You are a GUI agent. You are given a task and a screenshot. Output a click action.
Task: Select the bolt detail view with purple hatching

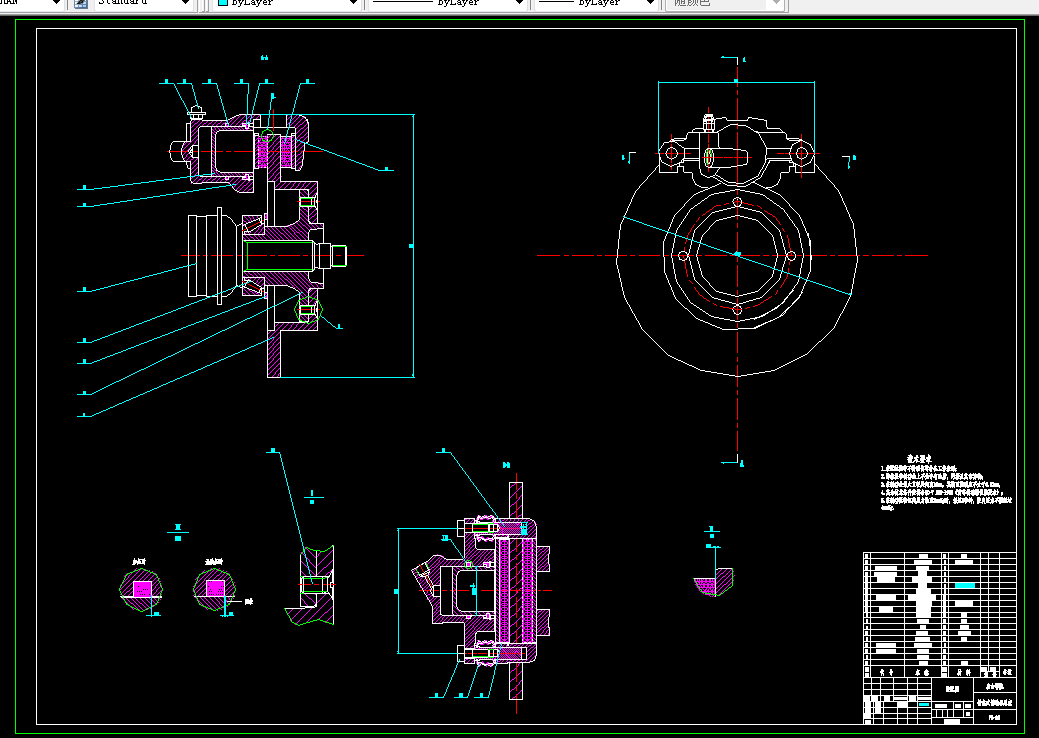click(311, 586)
